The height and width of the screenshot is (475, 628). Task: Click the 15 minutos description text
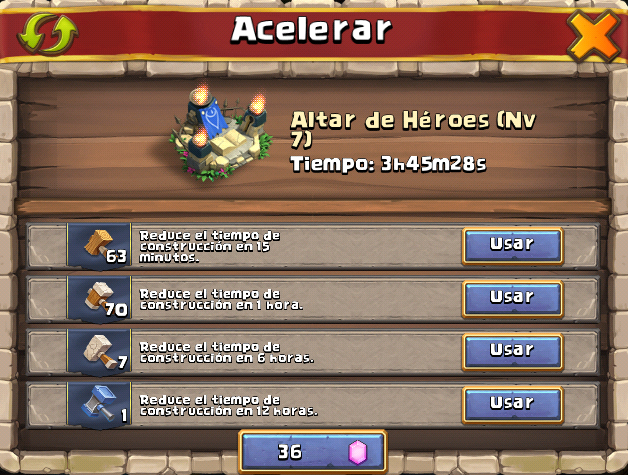pos(210,246)
